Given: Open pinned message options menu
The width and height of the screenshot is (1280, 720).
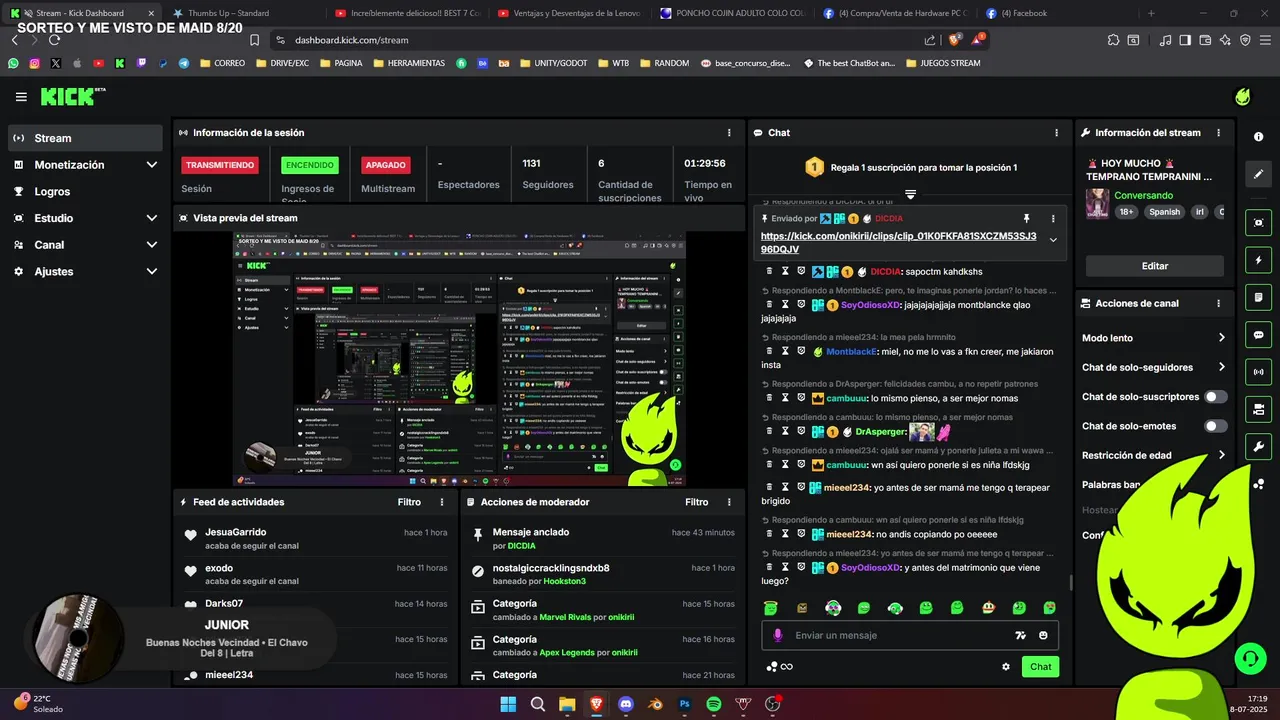Looking at the screenshot, I should pyautogui.click(x=1052, y=218).
